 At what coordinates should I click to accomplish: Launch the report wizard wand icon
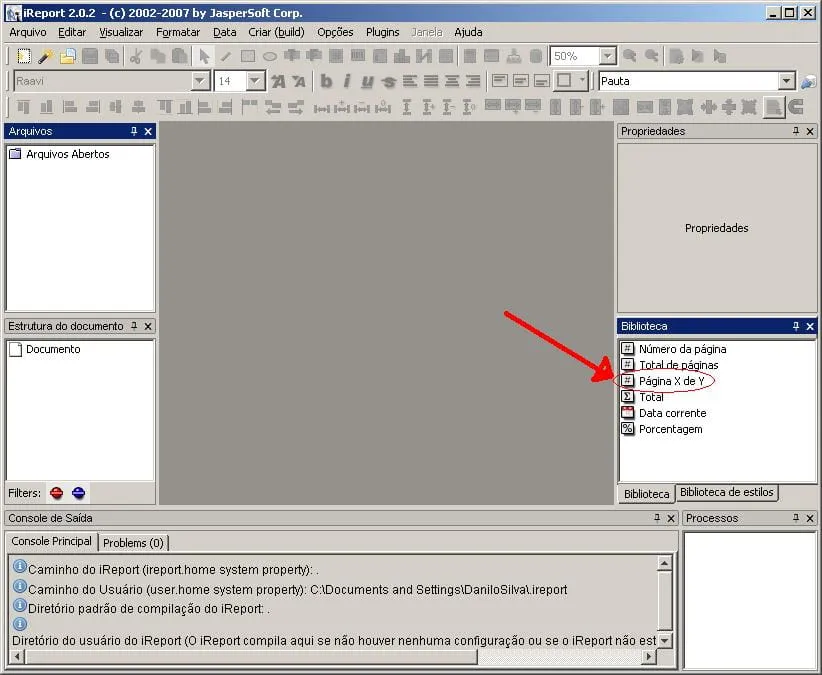pos(46,57)
